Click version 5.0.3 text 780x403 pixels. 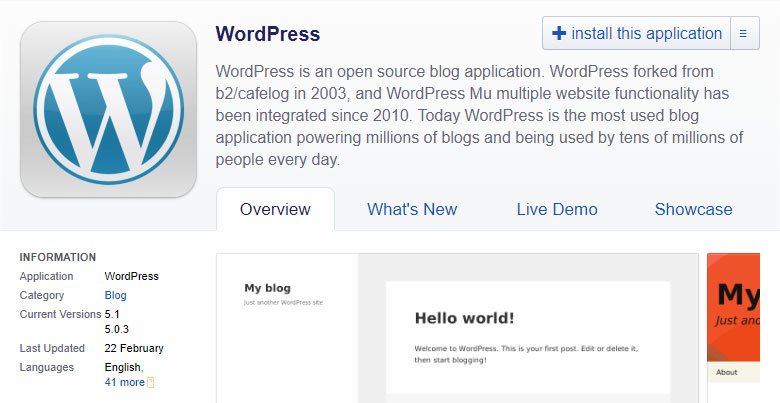[x=116, y=329]
